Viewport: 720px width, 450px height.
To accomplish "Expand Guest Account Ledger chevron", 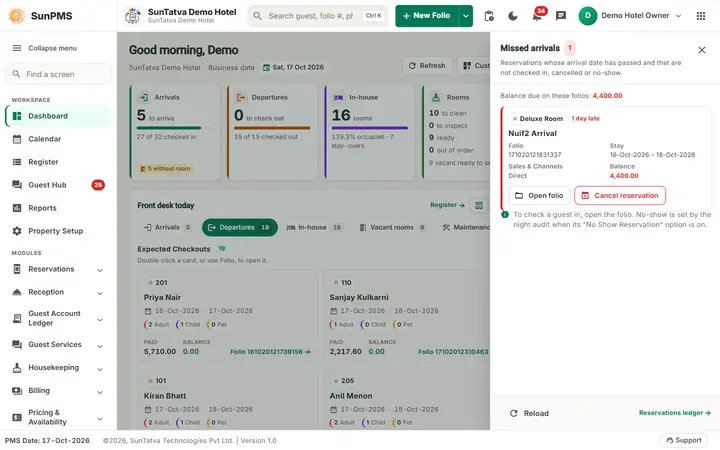I will tap(100, 320).
